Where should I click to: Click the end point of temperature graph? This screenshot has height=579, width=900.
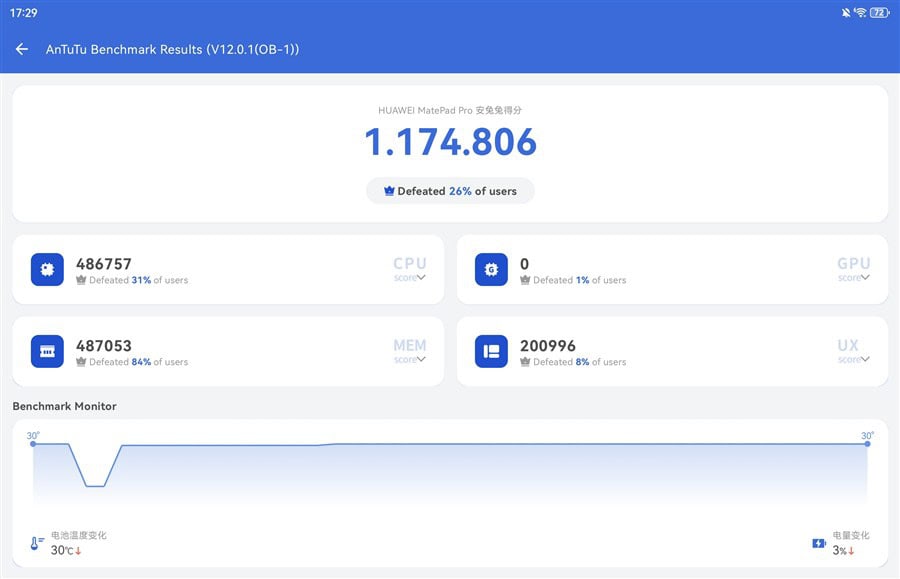867,444
